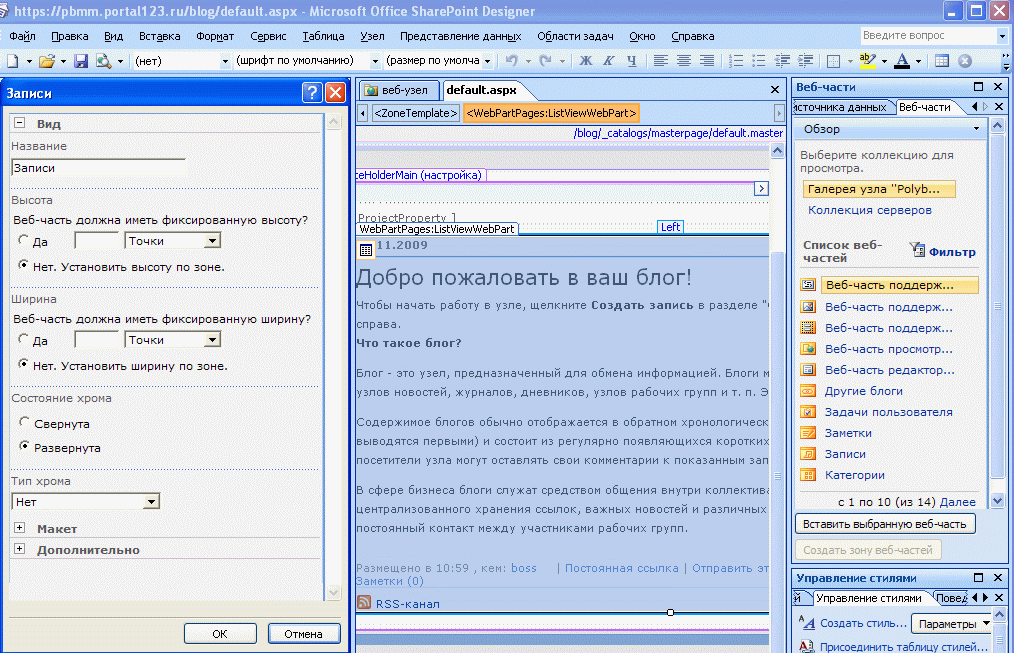This screenshot has width=1014, height=653.
Task: Click the Фильтр filter icon
Action: (x=917, y=251)
